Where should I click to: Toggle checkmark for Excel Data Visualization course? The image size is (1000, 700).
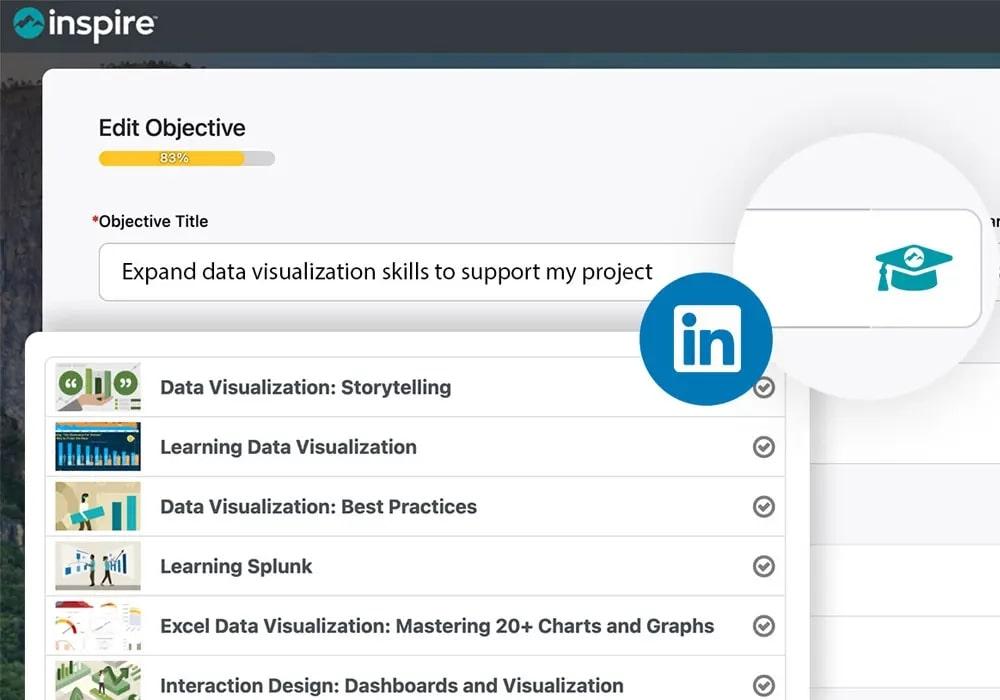coord(764,627)
